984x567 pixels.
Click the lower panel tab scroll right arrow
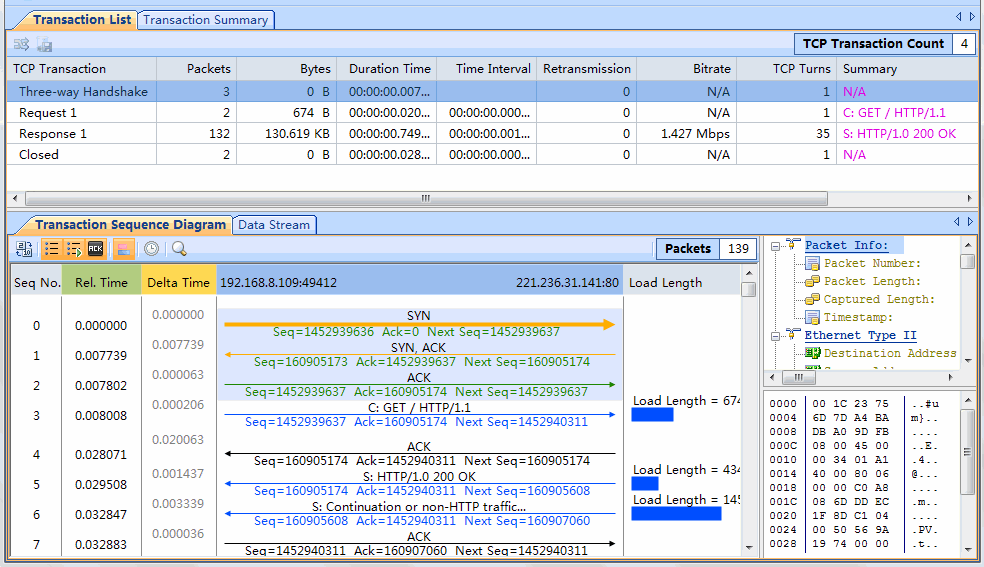click(970, 222)
